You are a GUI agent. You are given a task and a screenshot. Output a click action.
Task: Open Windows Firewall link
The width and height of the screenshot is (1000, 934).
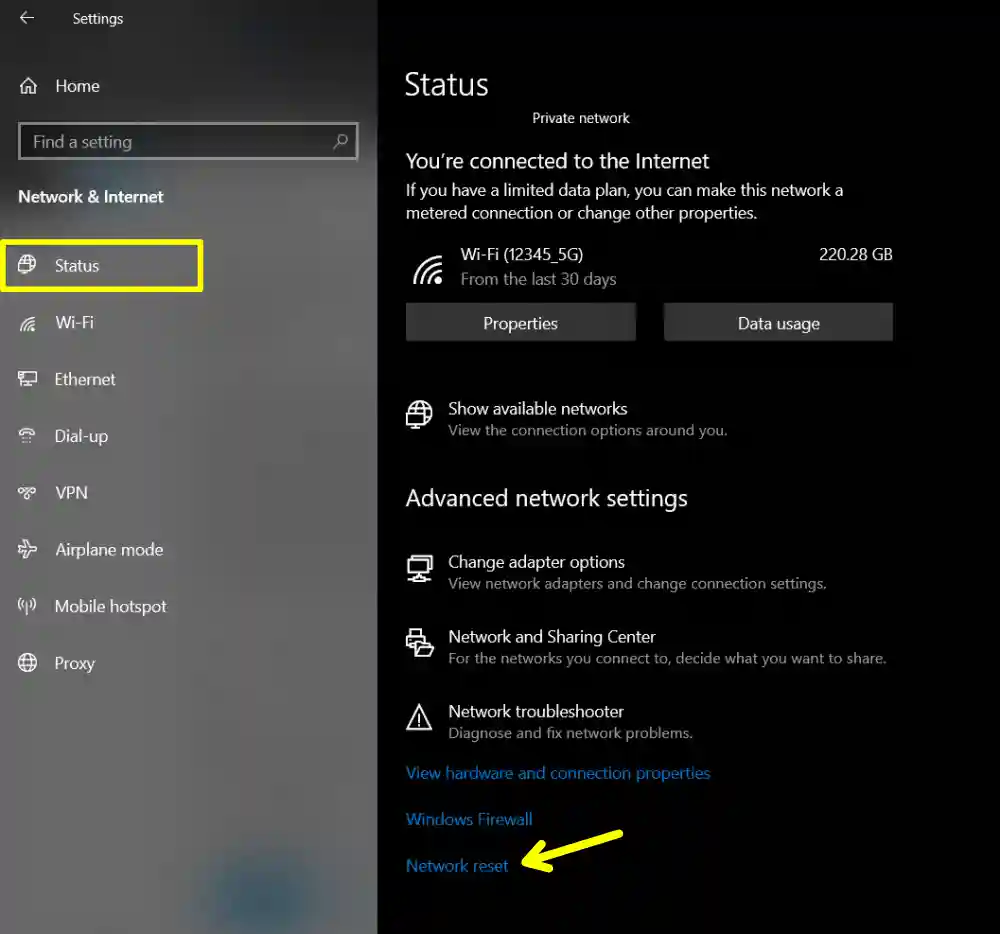pos(469,819)
